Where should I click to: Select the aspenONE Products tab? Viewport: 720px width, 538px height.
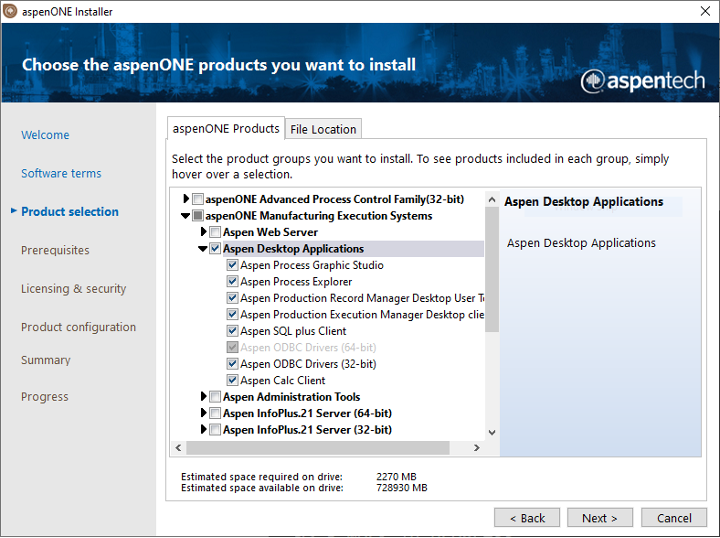click(x=226, y=128)
